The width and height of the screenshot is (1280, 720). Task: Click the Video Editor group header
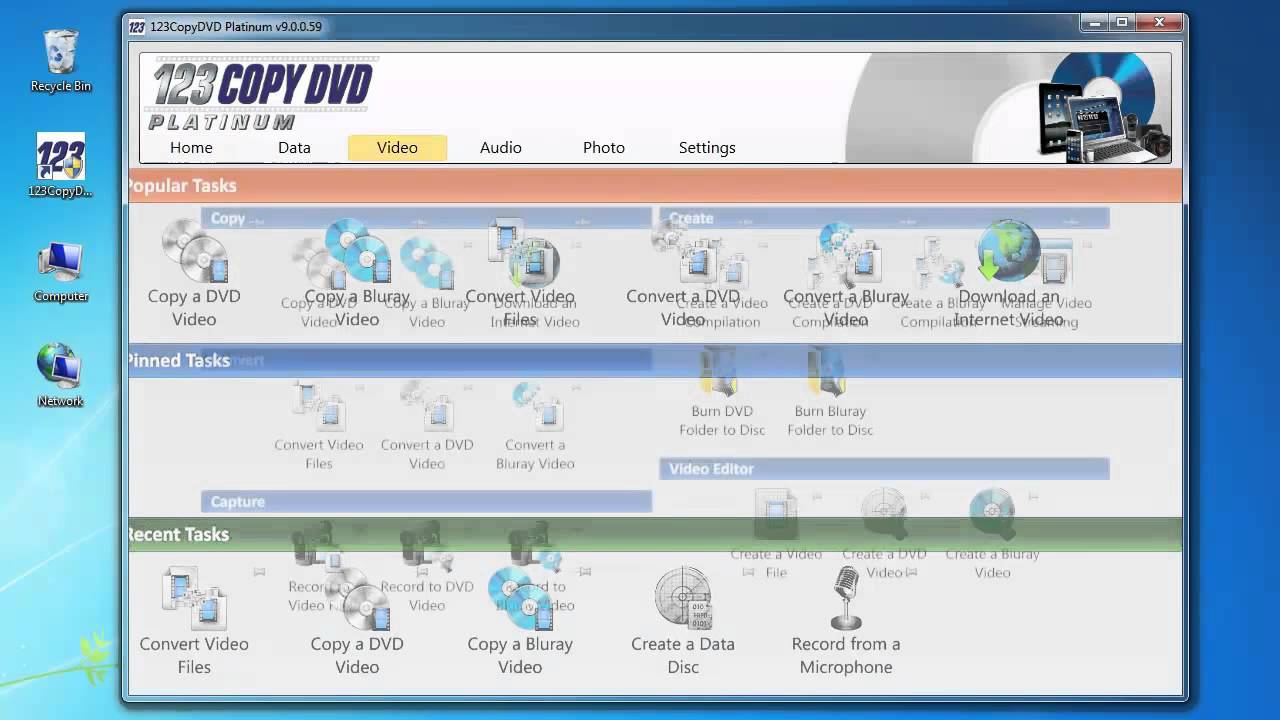884,468
